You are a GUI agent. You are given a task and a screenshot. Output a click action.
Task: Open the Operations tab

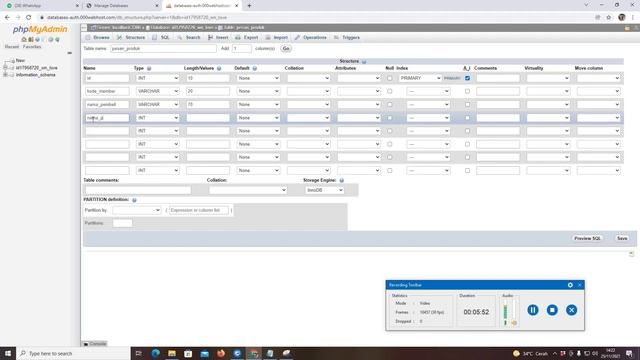[x=311, y=38]
